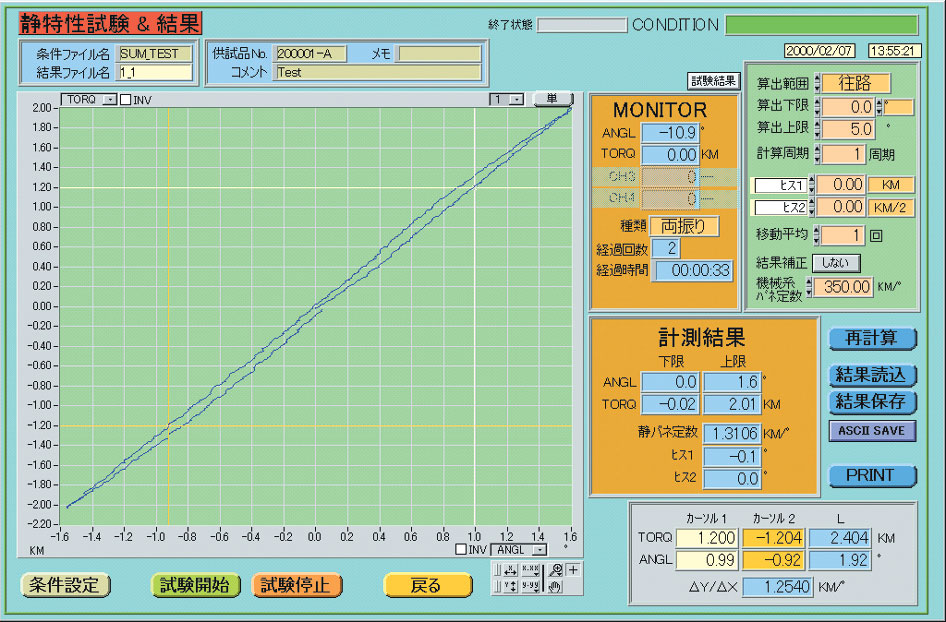Toggle the Y-axis autoscale lock switch
This screenshot has width=946, height=622.
pyautogui.click(x=497, y=586)
